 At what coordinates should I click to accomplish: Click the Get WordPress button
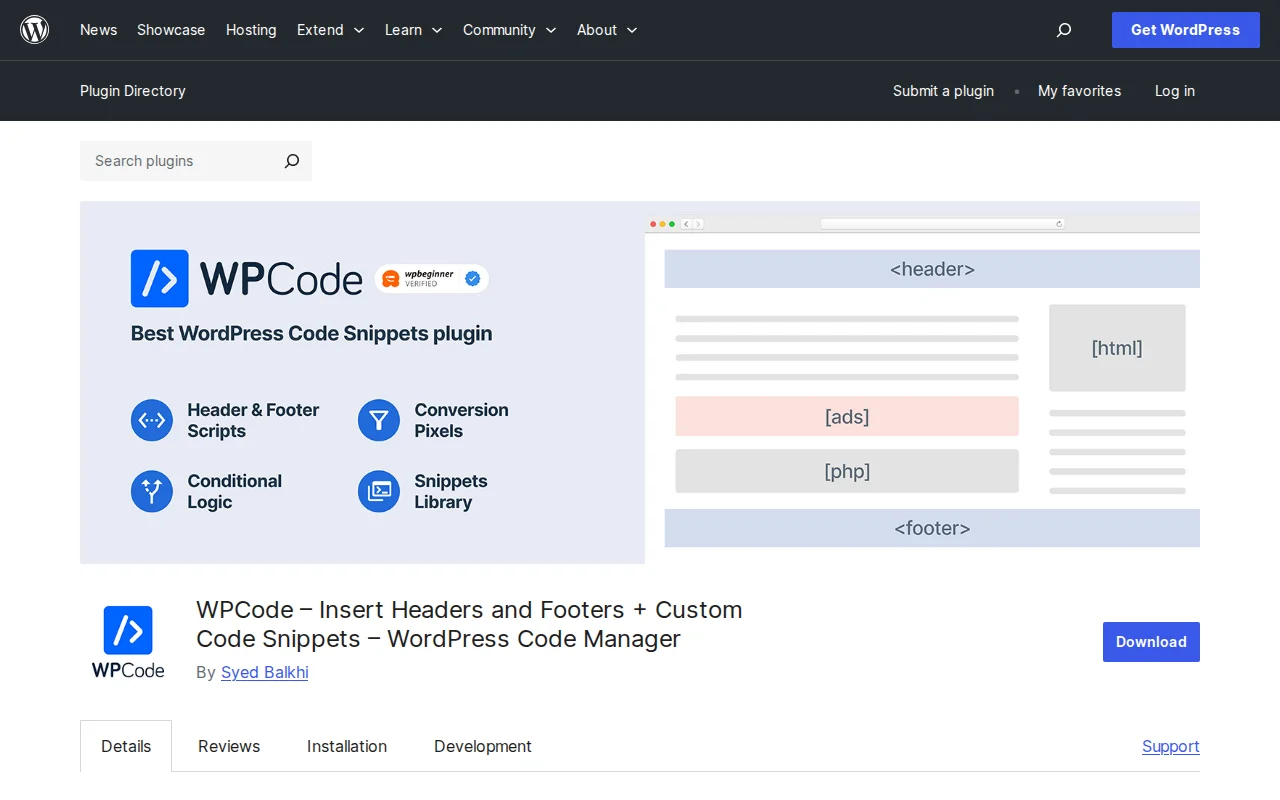coord(1185,30)
